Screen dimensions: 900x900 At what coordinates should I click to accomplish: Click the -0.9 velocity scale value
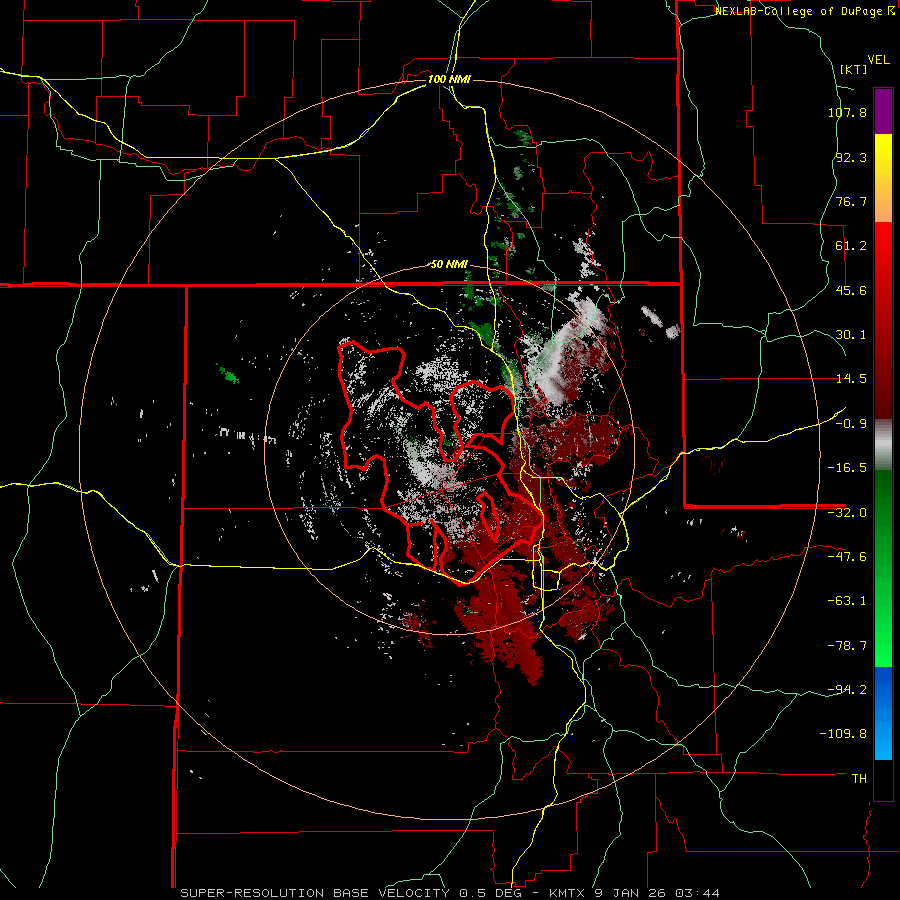851,424
